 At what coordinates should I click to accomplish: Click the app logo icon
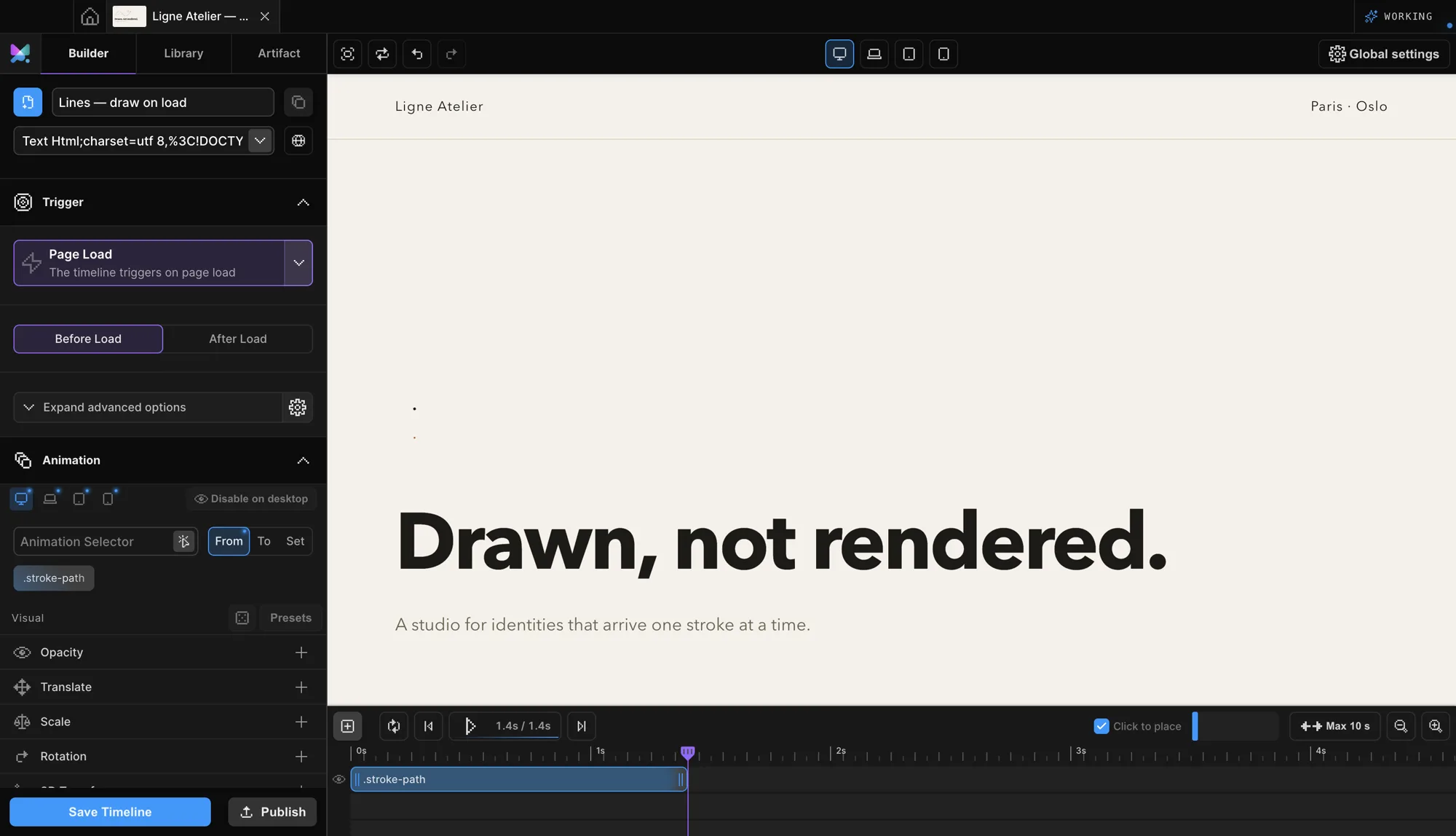point(20,53)
